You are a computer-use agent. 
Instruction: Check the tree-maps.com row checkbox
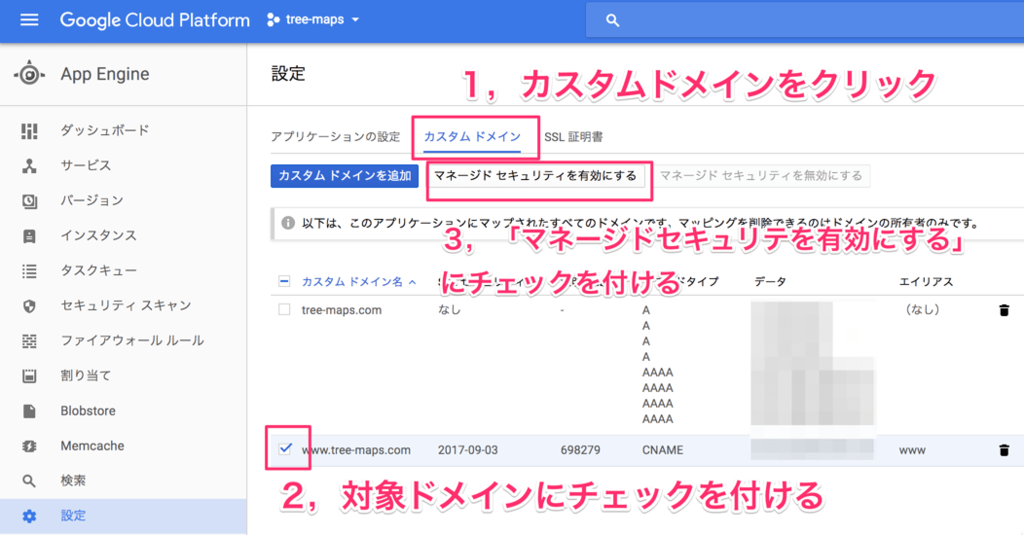284,310
